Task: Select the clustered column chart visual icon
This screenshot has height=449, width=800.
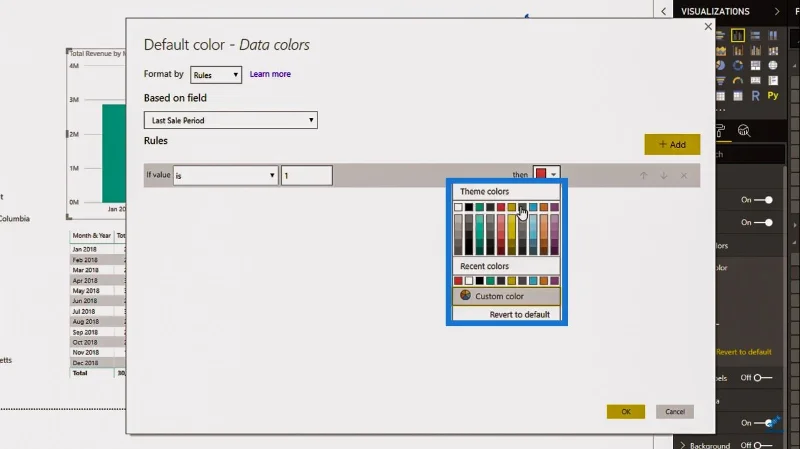Action: [x=738, y=35]
